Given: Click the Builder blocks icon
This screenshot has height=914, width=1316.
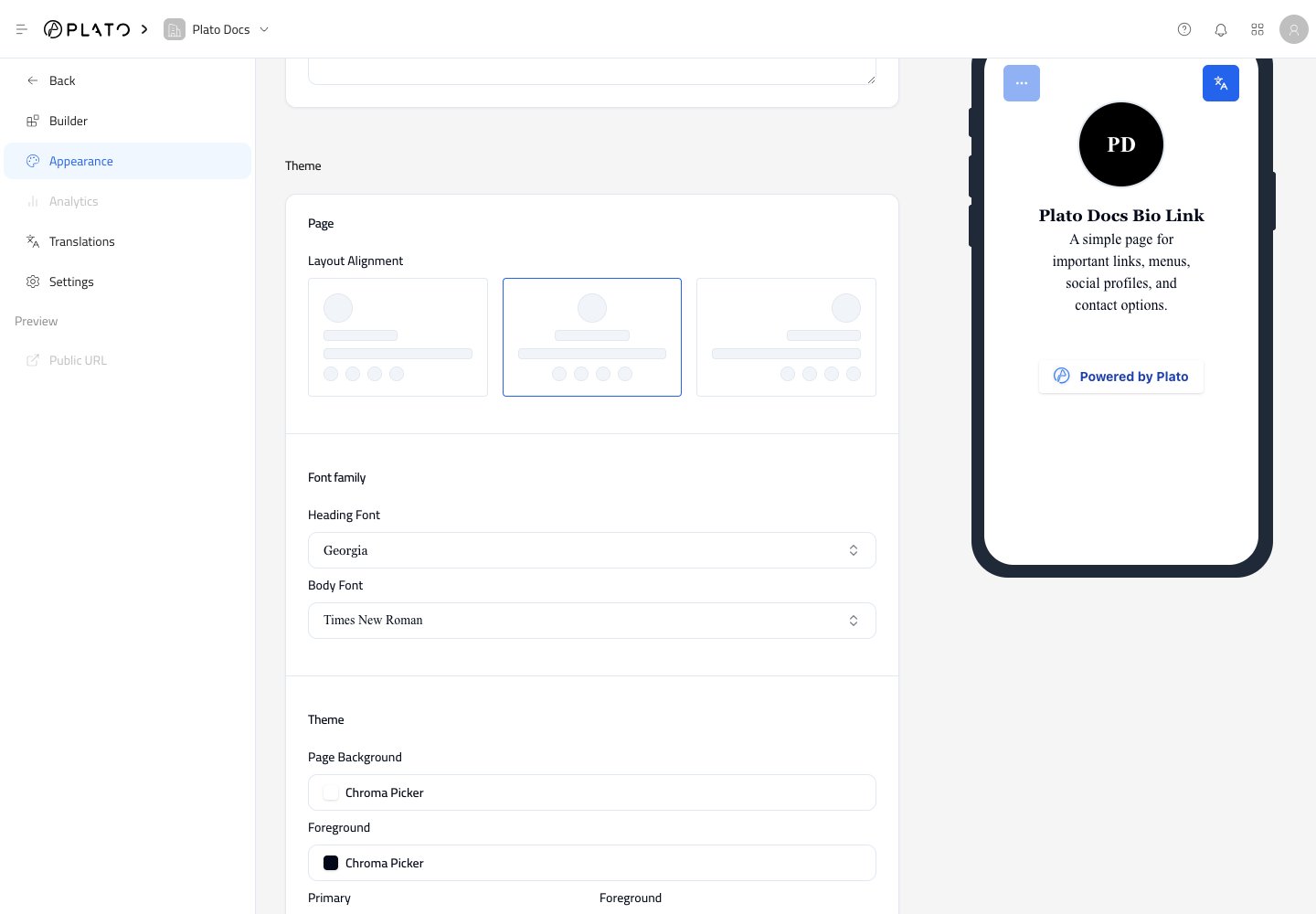Looking at the screenshot, I should [x=33, y=121].
